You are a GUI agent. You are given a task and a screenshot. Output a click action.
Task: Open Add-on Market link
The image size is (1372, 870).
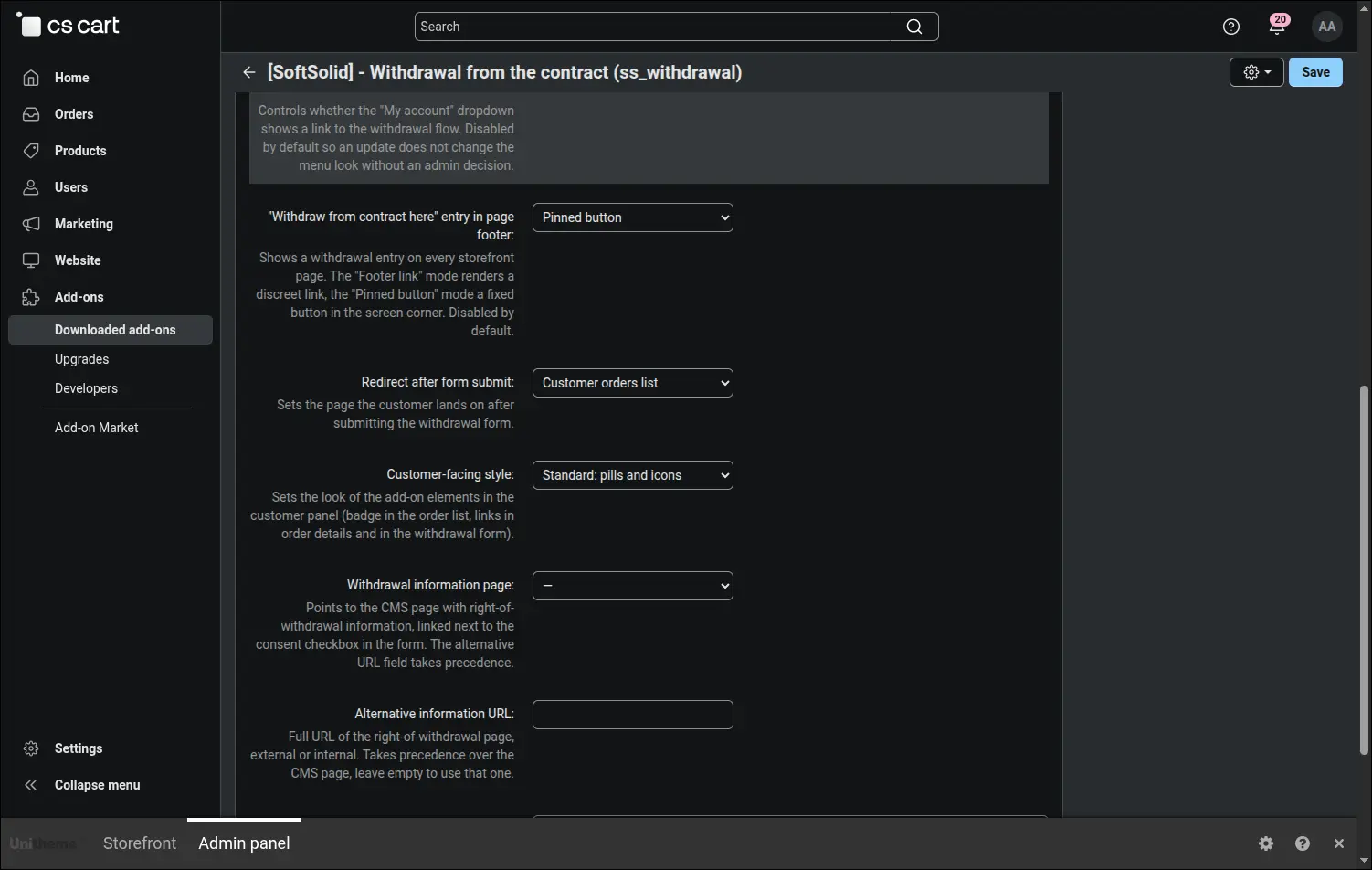[x=97, y=428]
